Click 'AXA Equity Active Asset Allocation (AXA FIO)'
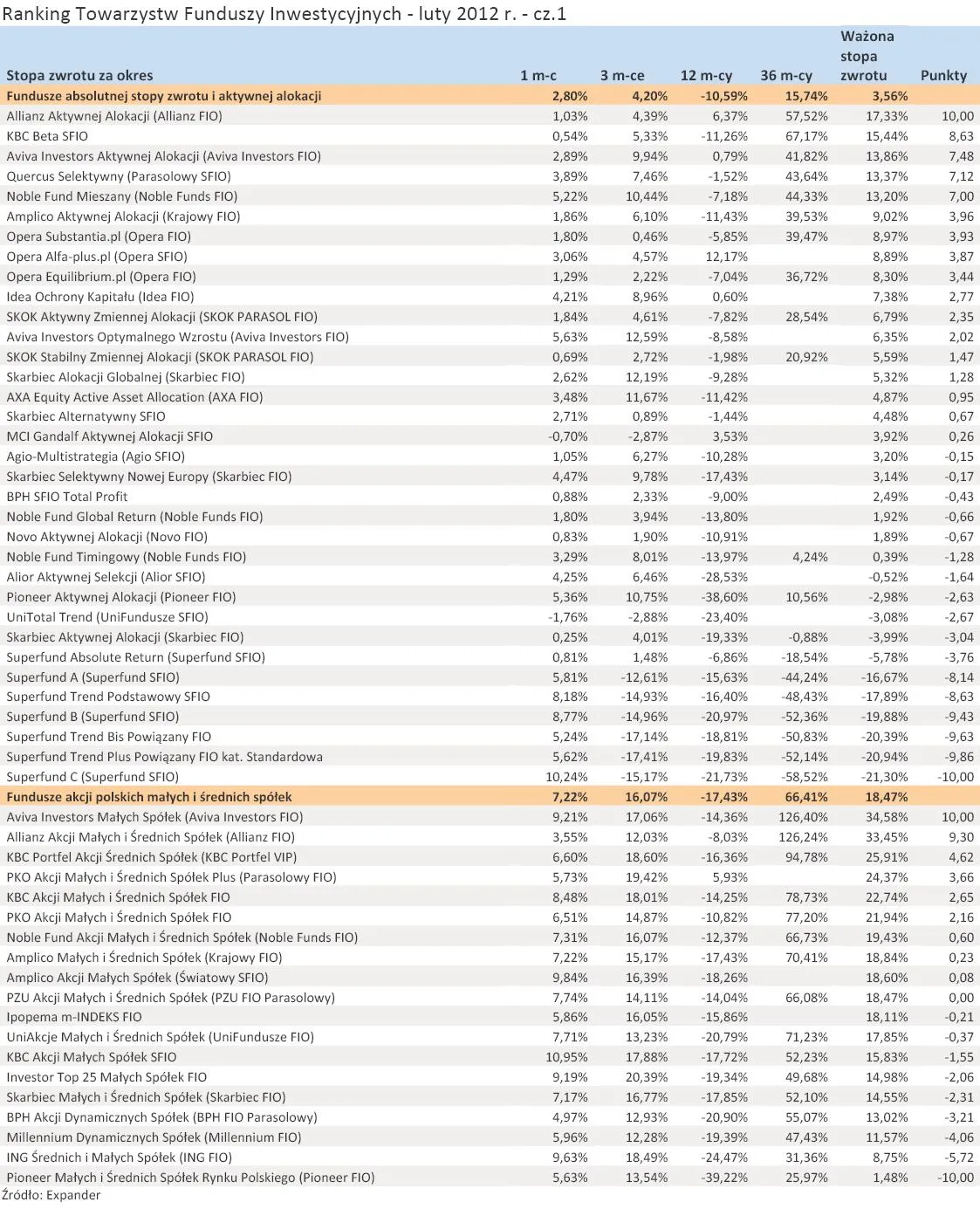Image resolution: width=980 pixels, height=1209 pixels. [x=134, y=397]
